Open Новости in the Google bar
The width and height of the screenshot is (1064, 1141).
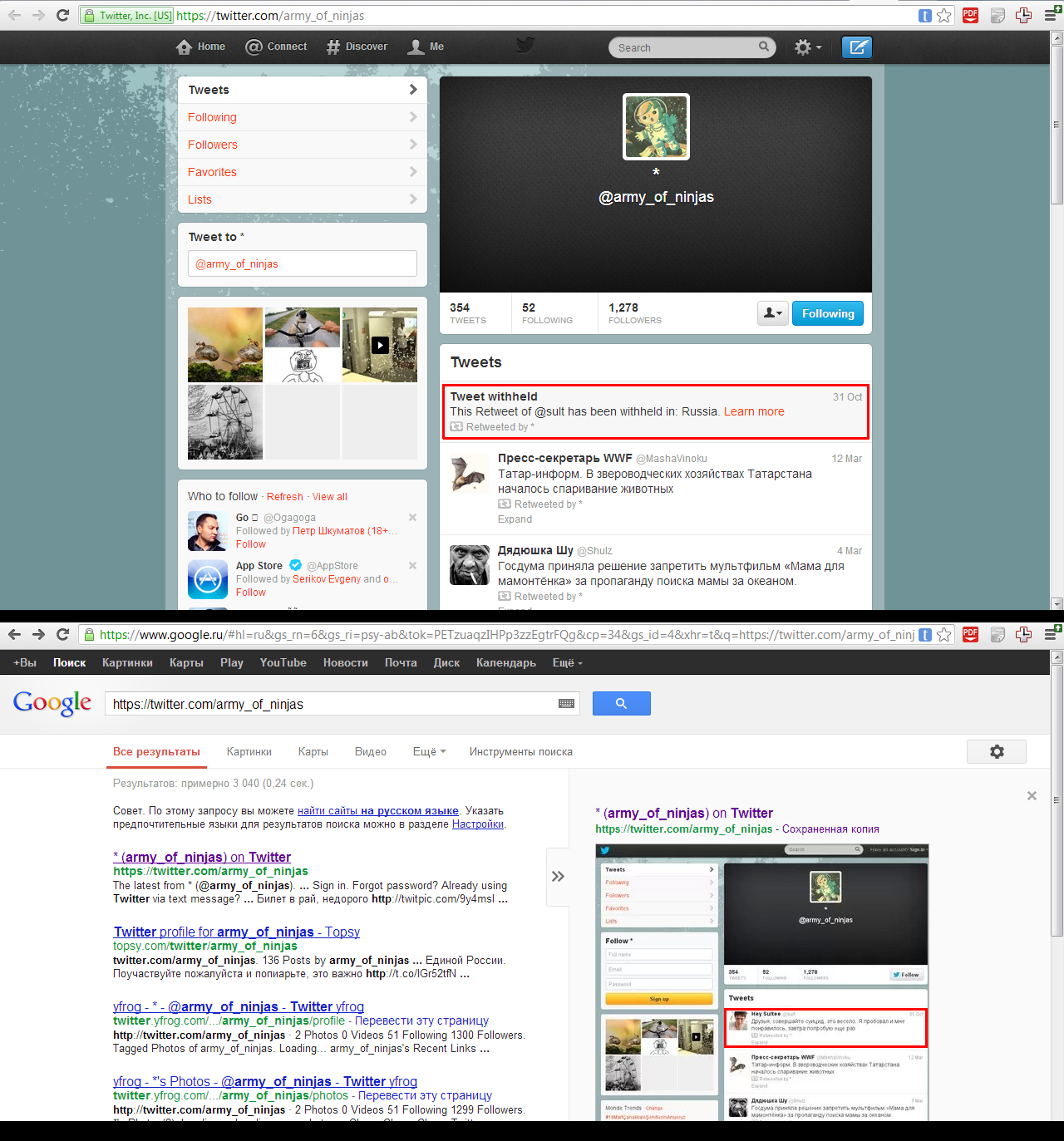346,662
